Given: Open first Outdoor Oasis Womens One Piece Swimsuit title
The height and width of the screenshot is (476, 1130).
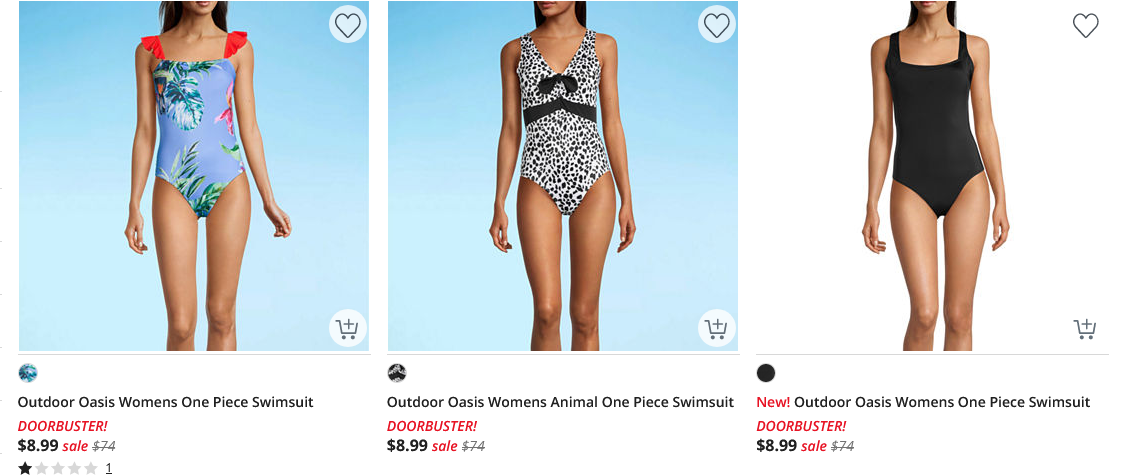Looking at the screenshot, I should pyautogui.click(x=166, y=402).
